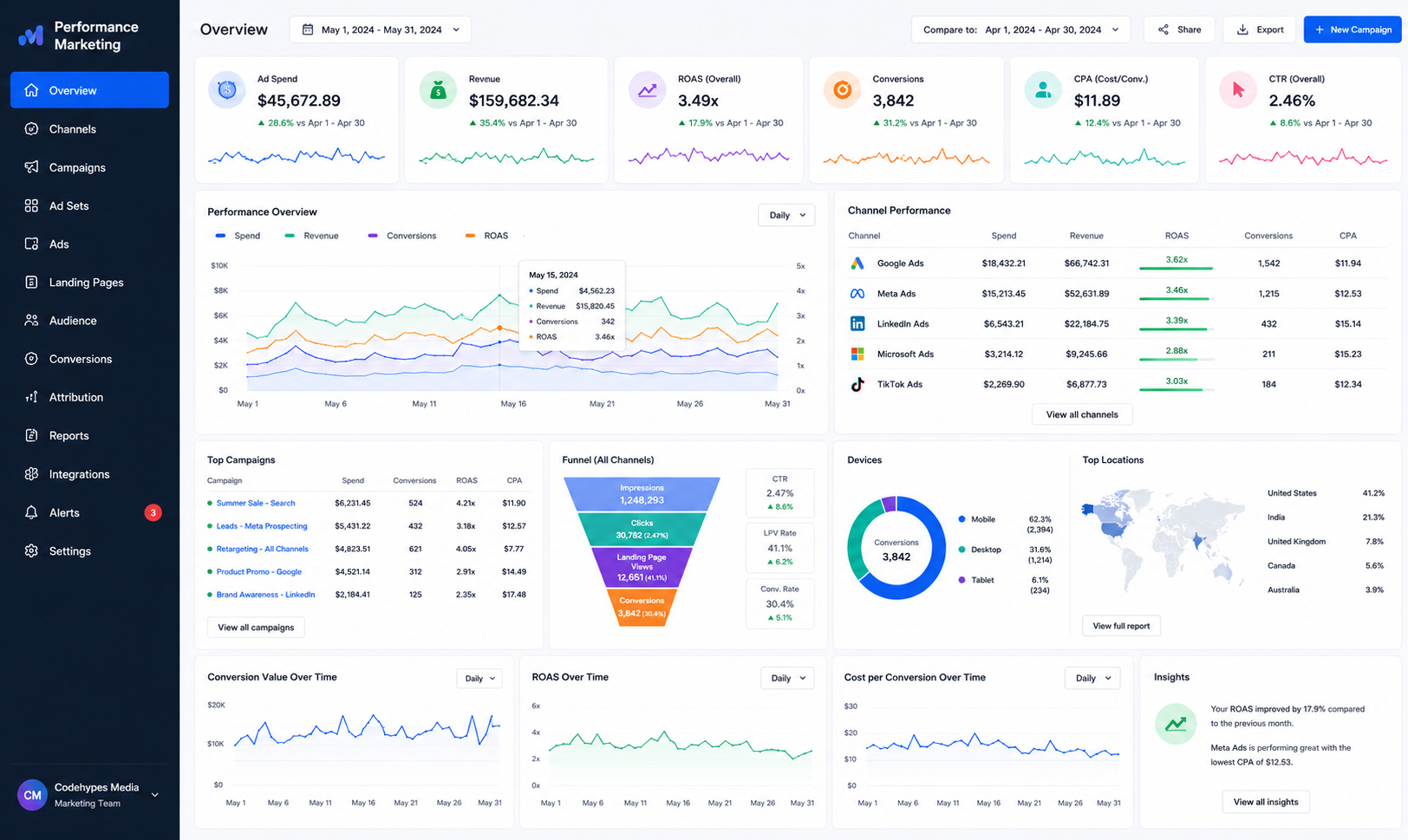
Task: Go to Reports in sidebar
Action: pos(89,435)
